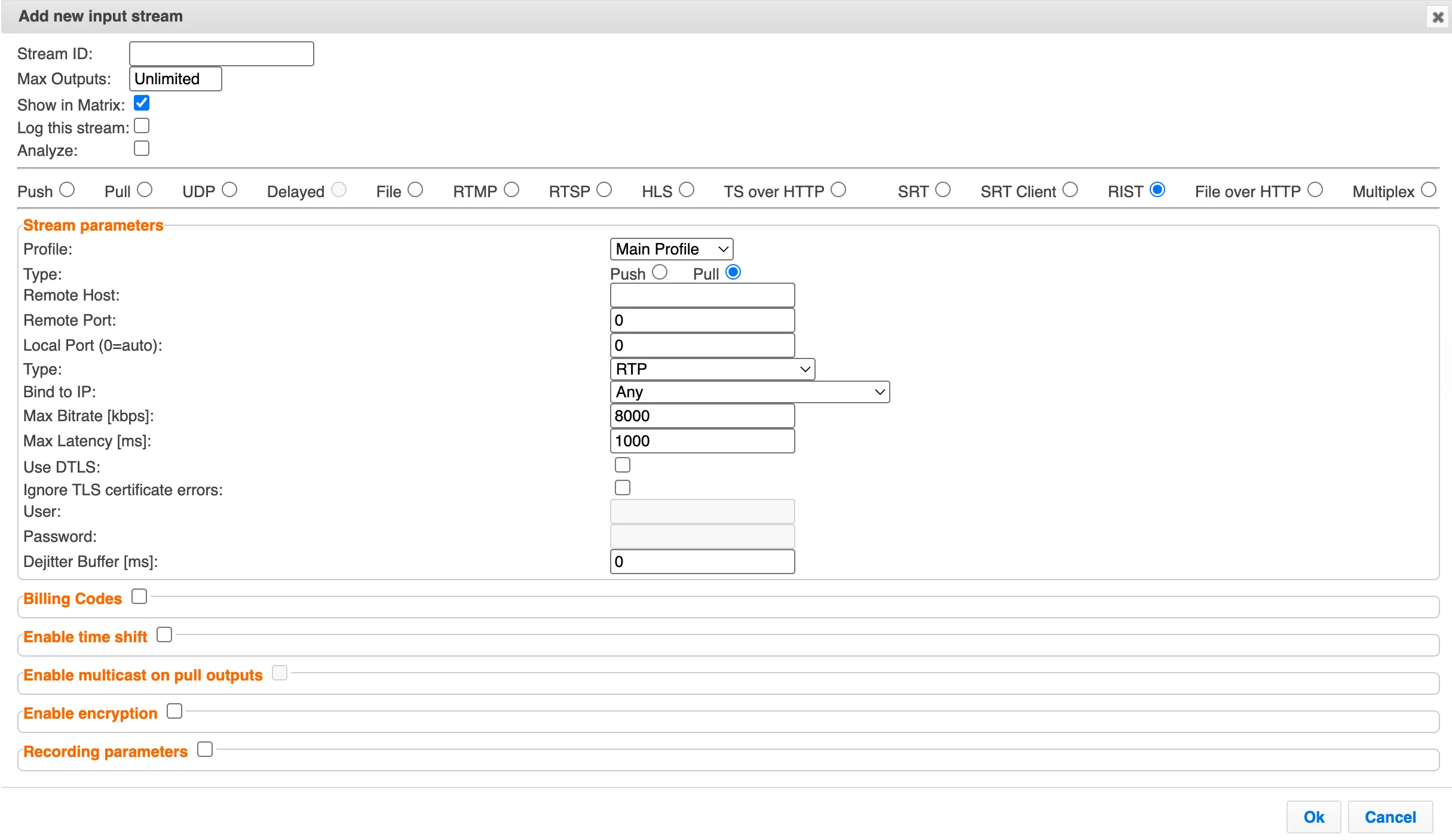Click the Remote Host input field
The height and width of the screenshot is (840, 1452).
click(702, 295)
